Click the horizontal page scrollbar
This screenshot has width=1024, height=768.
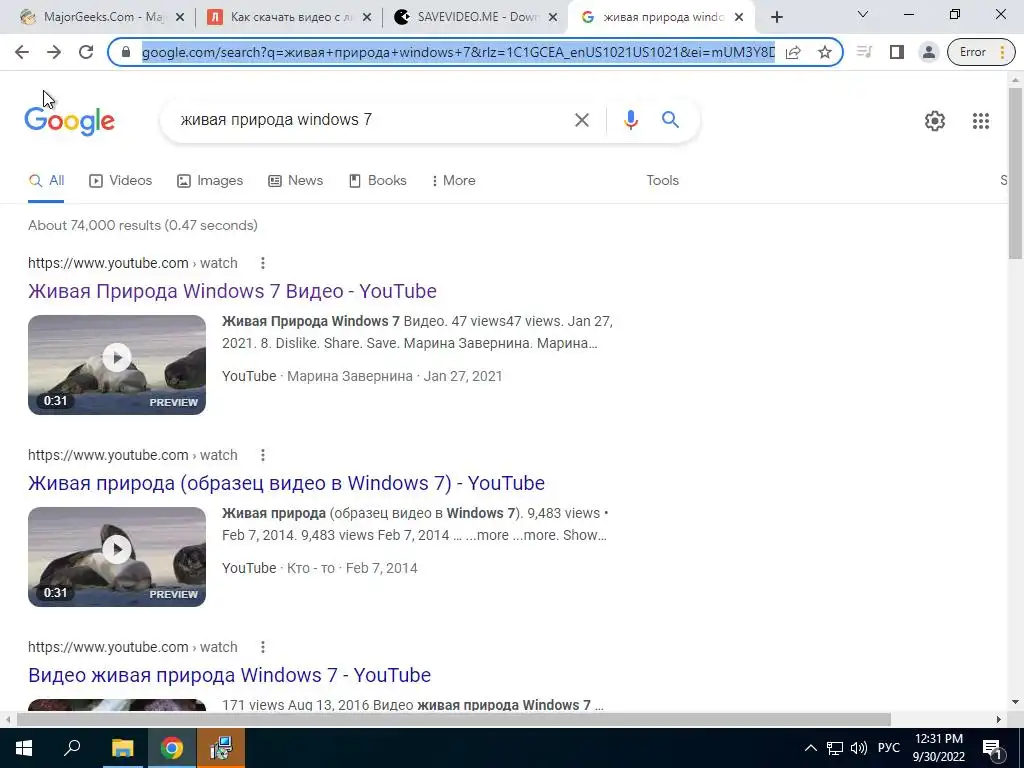454,719
